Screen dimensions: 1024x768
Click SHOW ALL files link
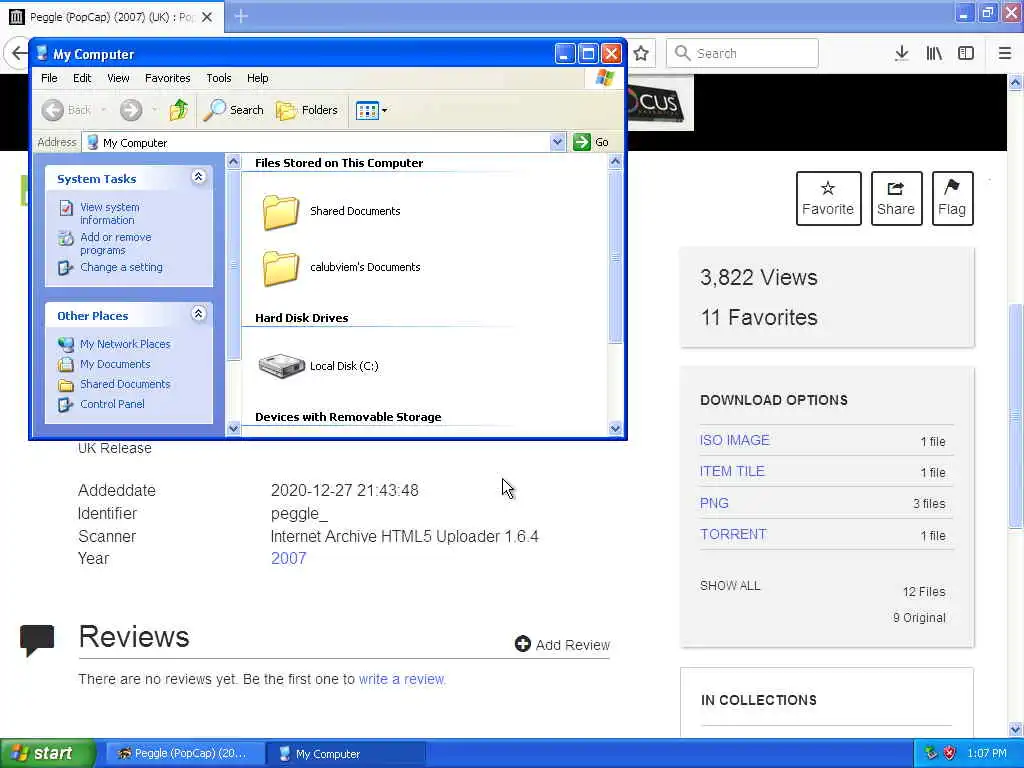(730, 586)
